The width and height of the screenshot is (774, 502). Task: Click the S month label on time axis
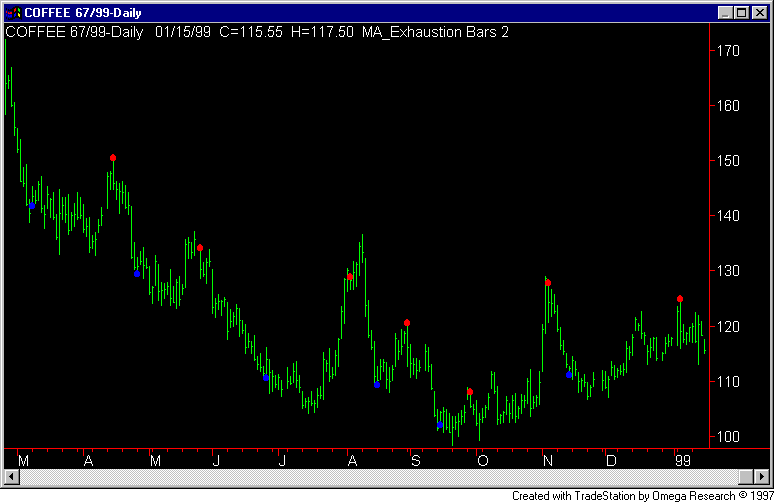pyautogui.click(x=416, y=461)
